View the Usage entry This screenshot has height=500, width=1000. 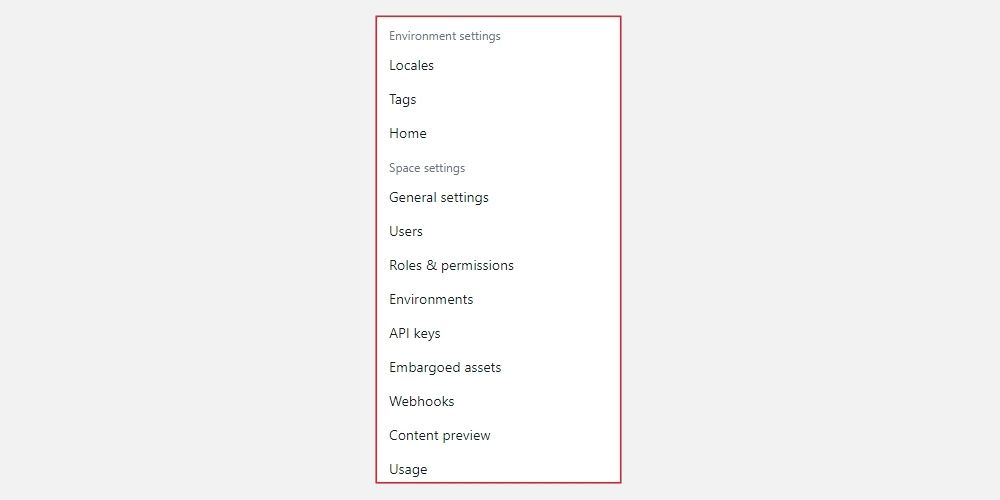(x=408, y=470)
